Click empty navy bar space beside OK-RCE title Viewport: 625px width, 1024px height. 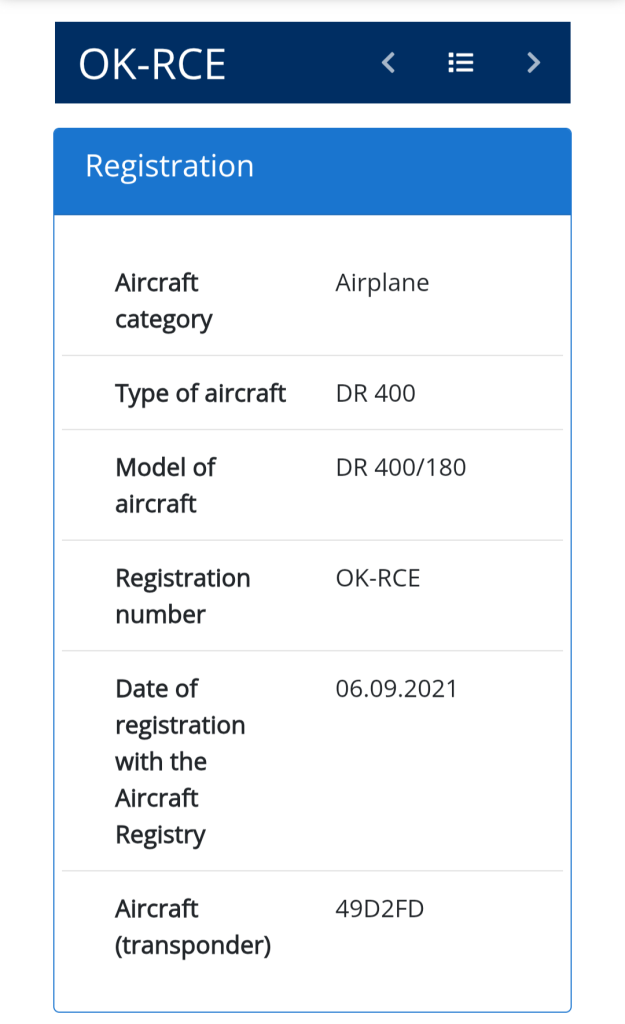pyautogui.click(x=300, y=63)
